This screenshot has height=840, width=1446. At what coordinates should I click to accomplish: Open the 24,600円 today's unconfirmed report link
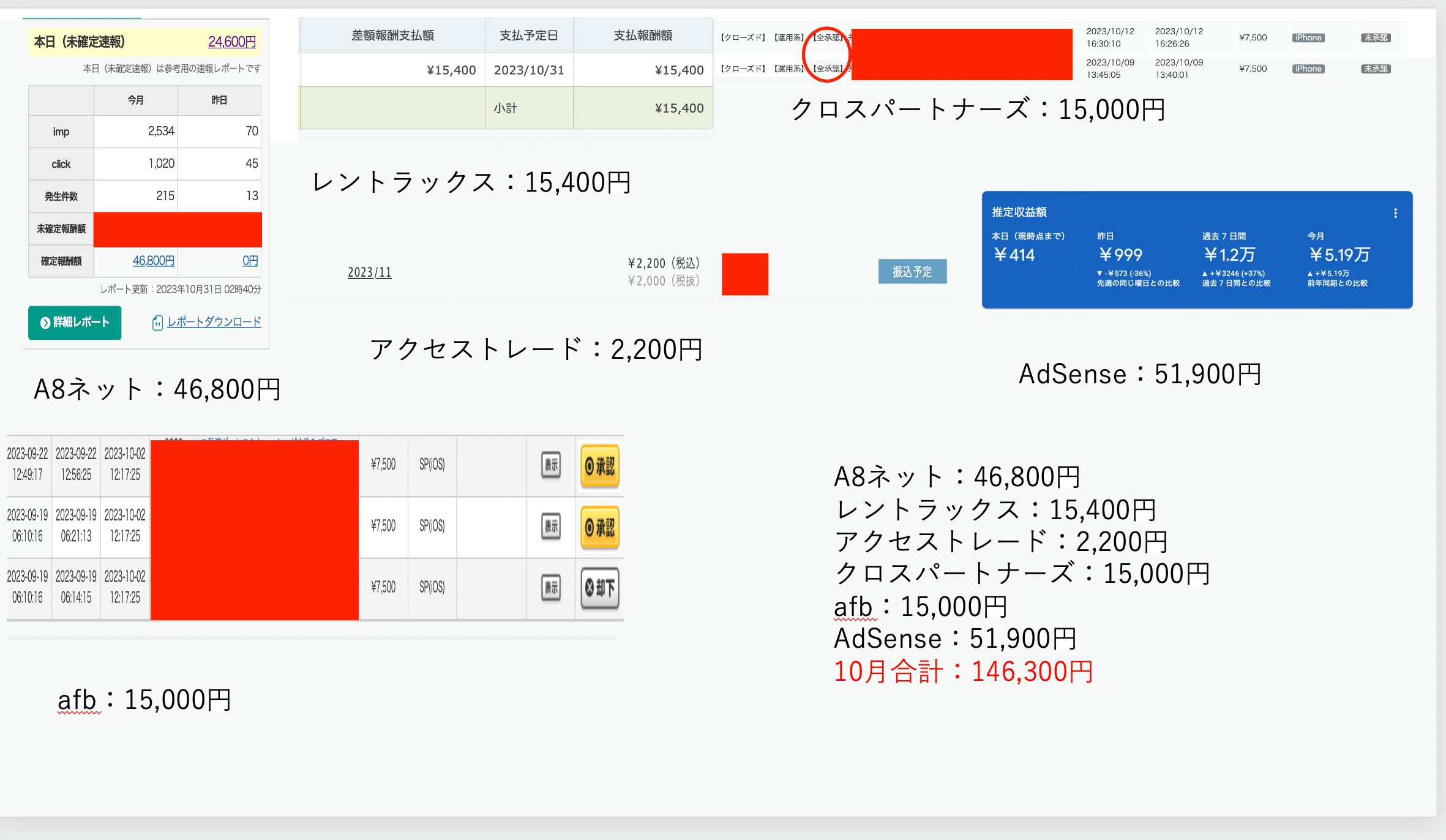point(231,42)
